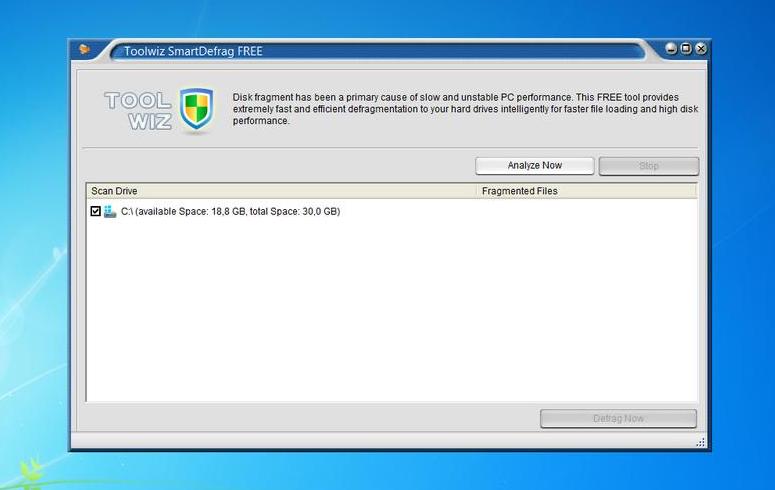Image resolution: width=775 pixels, height=490 pixels.
Task: Select the C:\ available space row text
Action: click(230, 212)
